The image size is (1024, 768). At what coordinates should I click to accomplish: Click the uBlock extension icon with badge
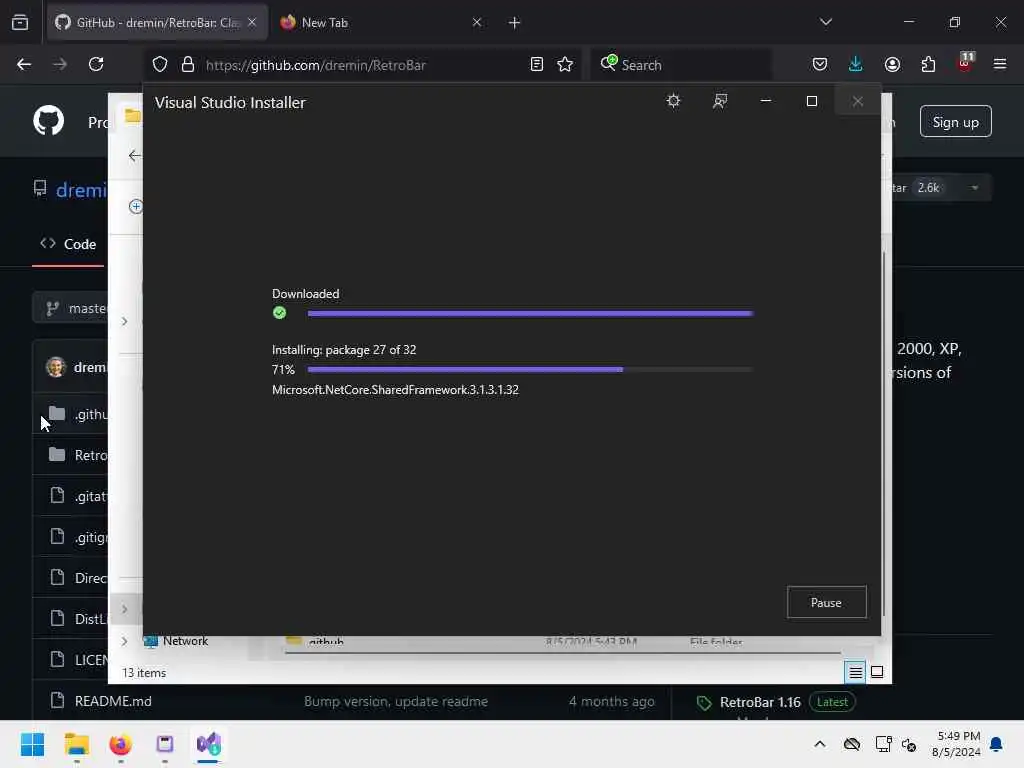(965, 63)
